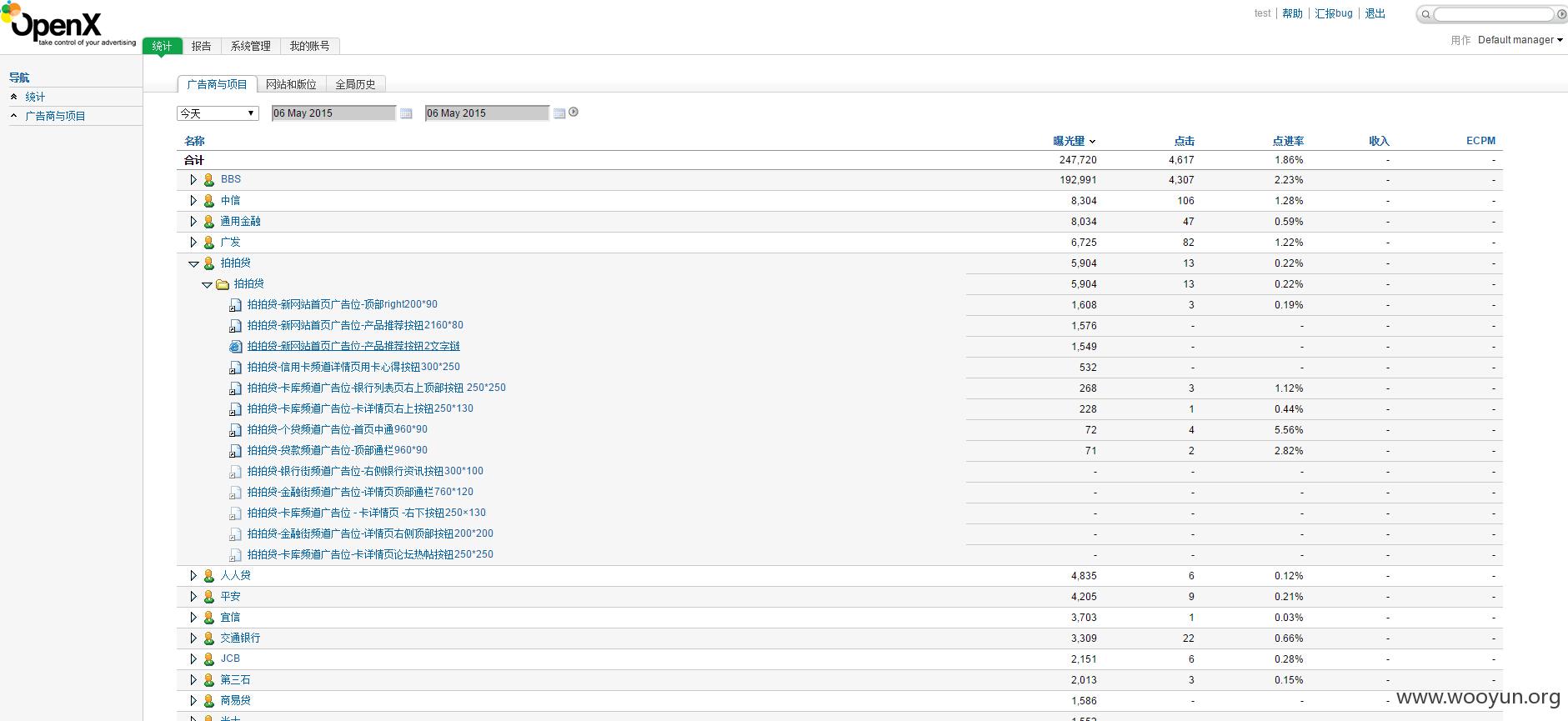Image resolution: width=1568 pixels, height=721 pixels.
Task: Click the 广发 advertiser icon
Action: pyautogui.click(x=209, y=243)
